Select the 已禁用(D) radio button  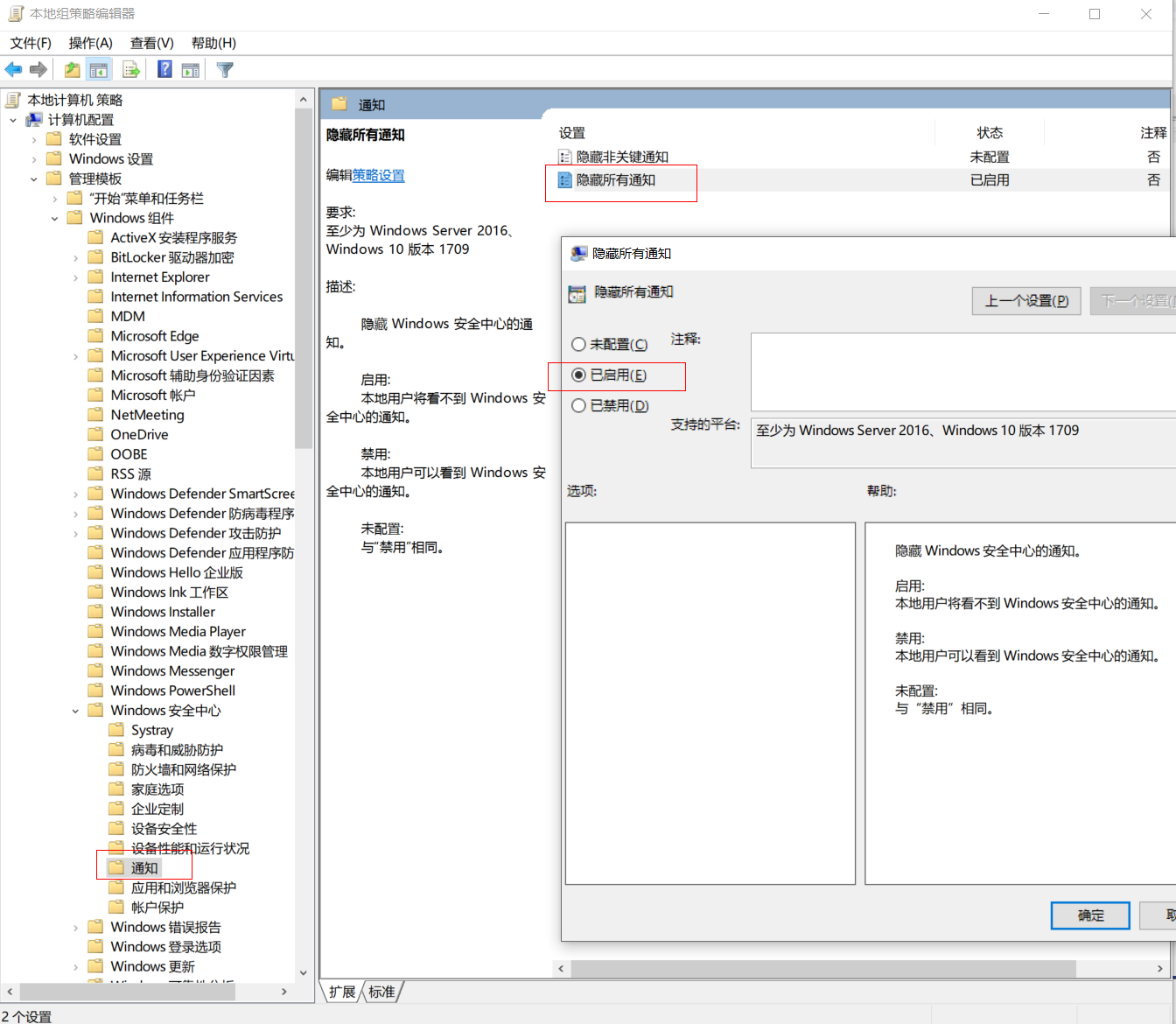pos(578,406)
